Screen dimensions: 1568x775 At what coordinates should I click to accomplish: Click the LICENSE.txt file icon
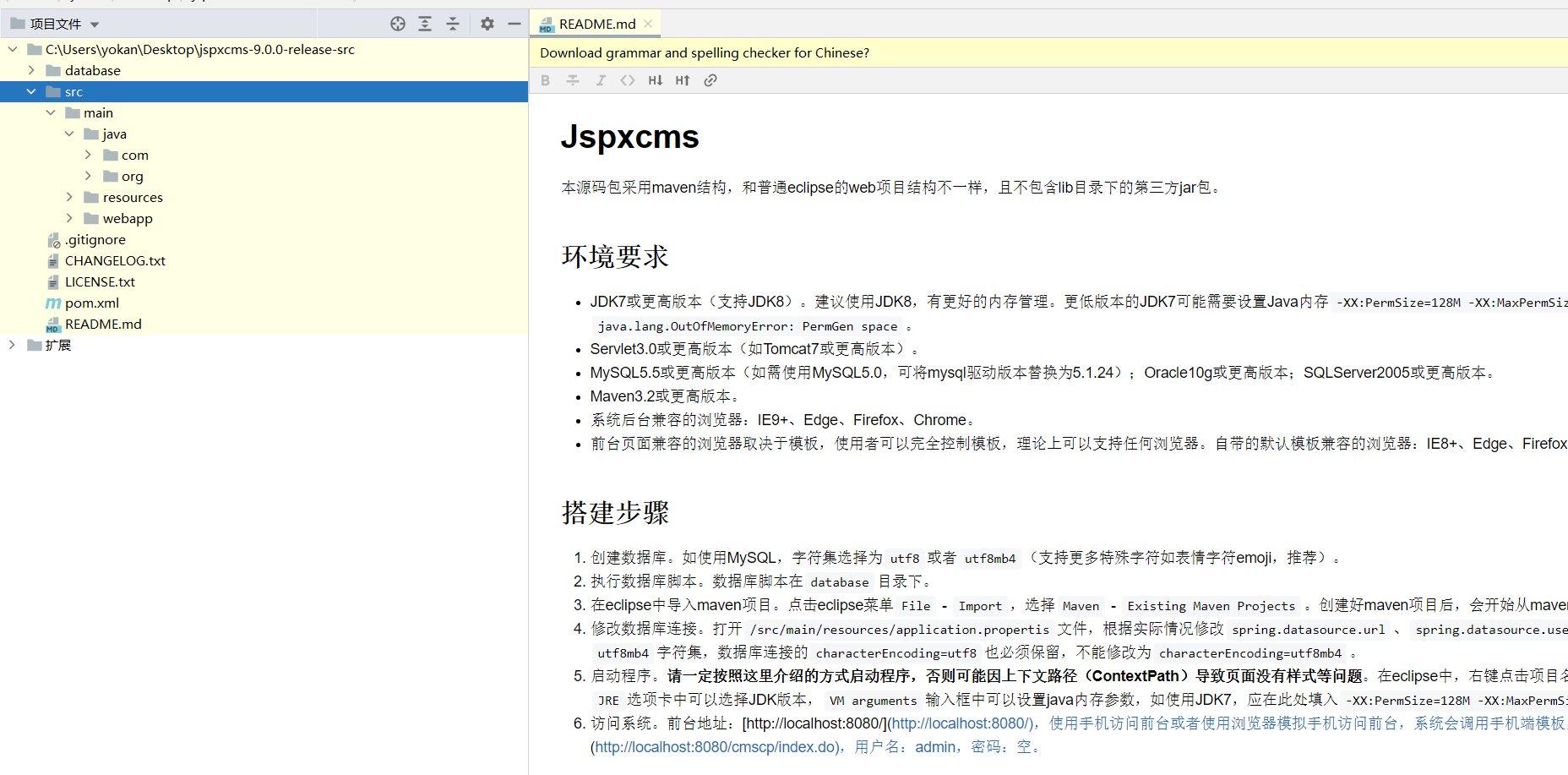coord(53,282)
